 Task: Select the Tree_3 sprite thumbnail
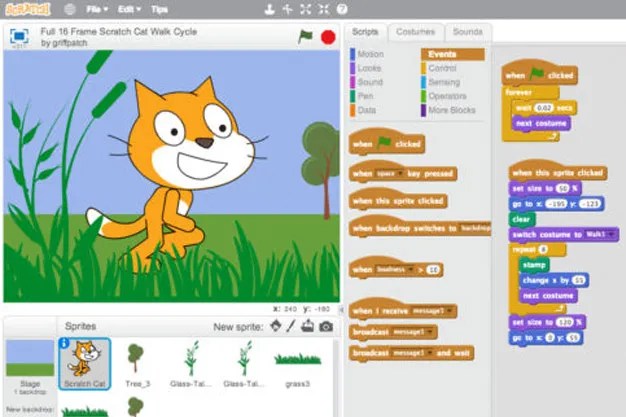[x=137, y=363]
